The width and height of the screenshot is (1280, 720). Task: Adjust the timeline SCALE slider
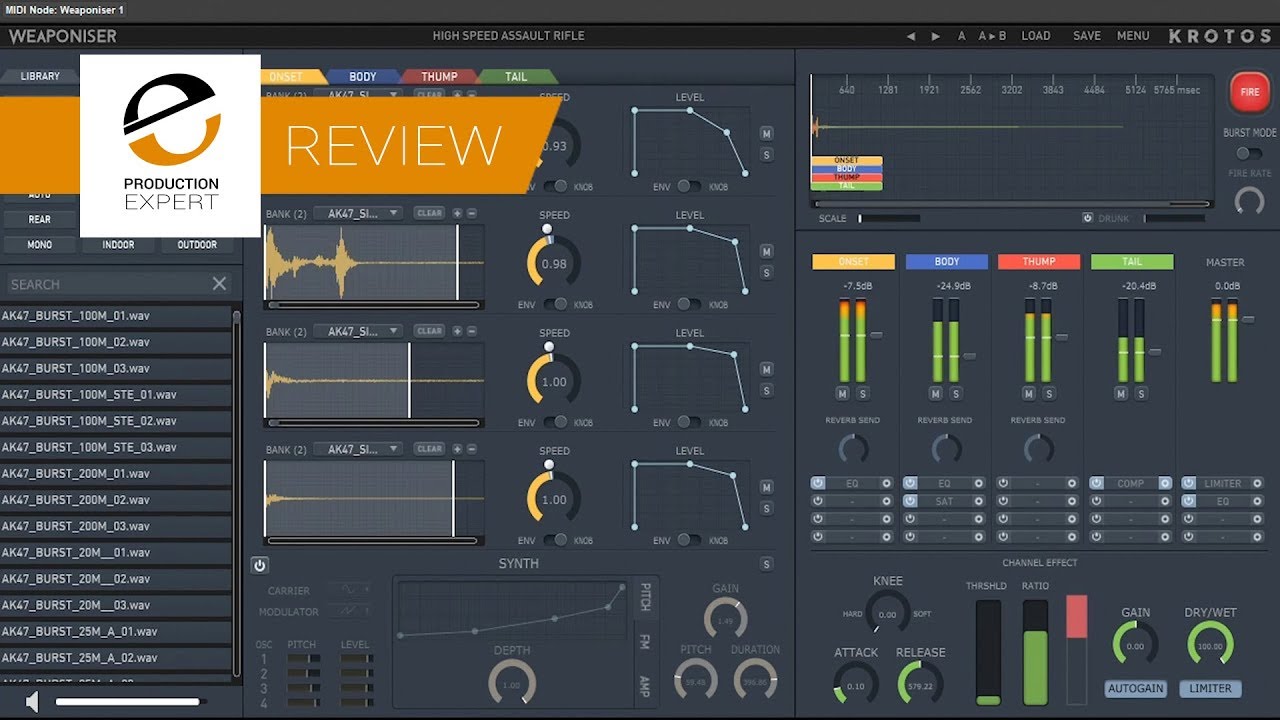[x=888, y=218]
